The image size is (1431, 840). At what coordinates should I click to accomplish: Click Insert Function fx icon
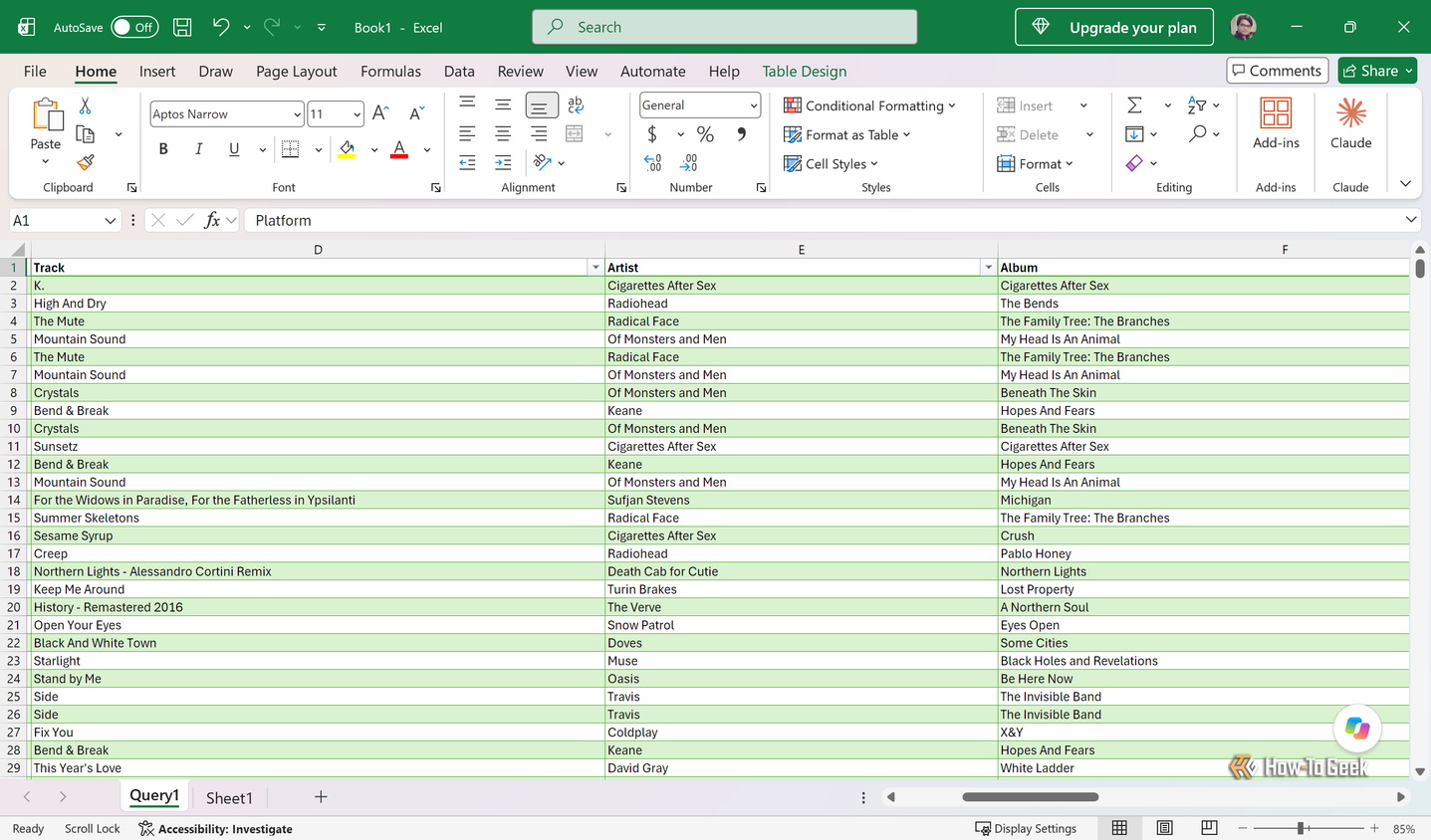(x=212, y=220)
